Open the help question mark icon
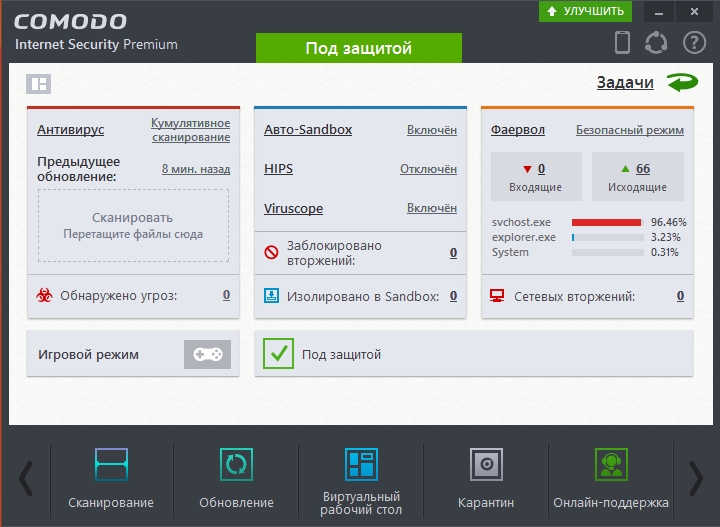The image size is (720, 527). click(x=694, y=43)
